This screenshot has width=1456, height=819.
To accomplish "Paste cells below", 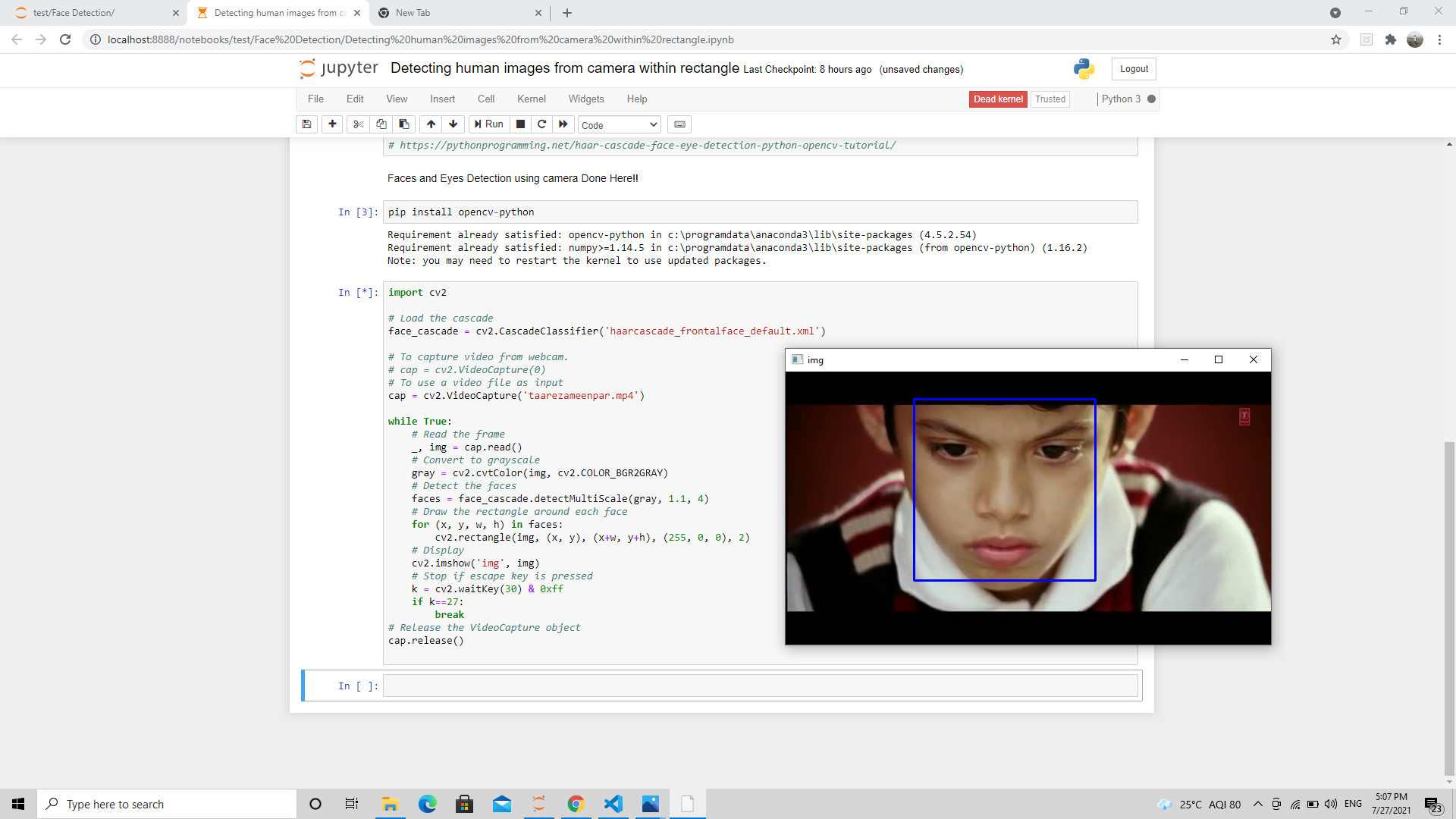I will coord(403,124).
